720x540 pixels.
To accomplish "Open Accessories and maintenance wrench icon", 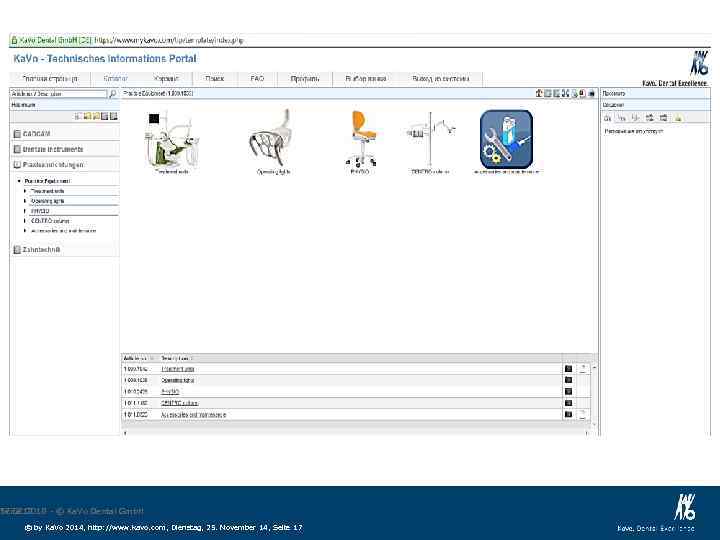I will [x=506, y=139].
